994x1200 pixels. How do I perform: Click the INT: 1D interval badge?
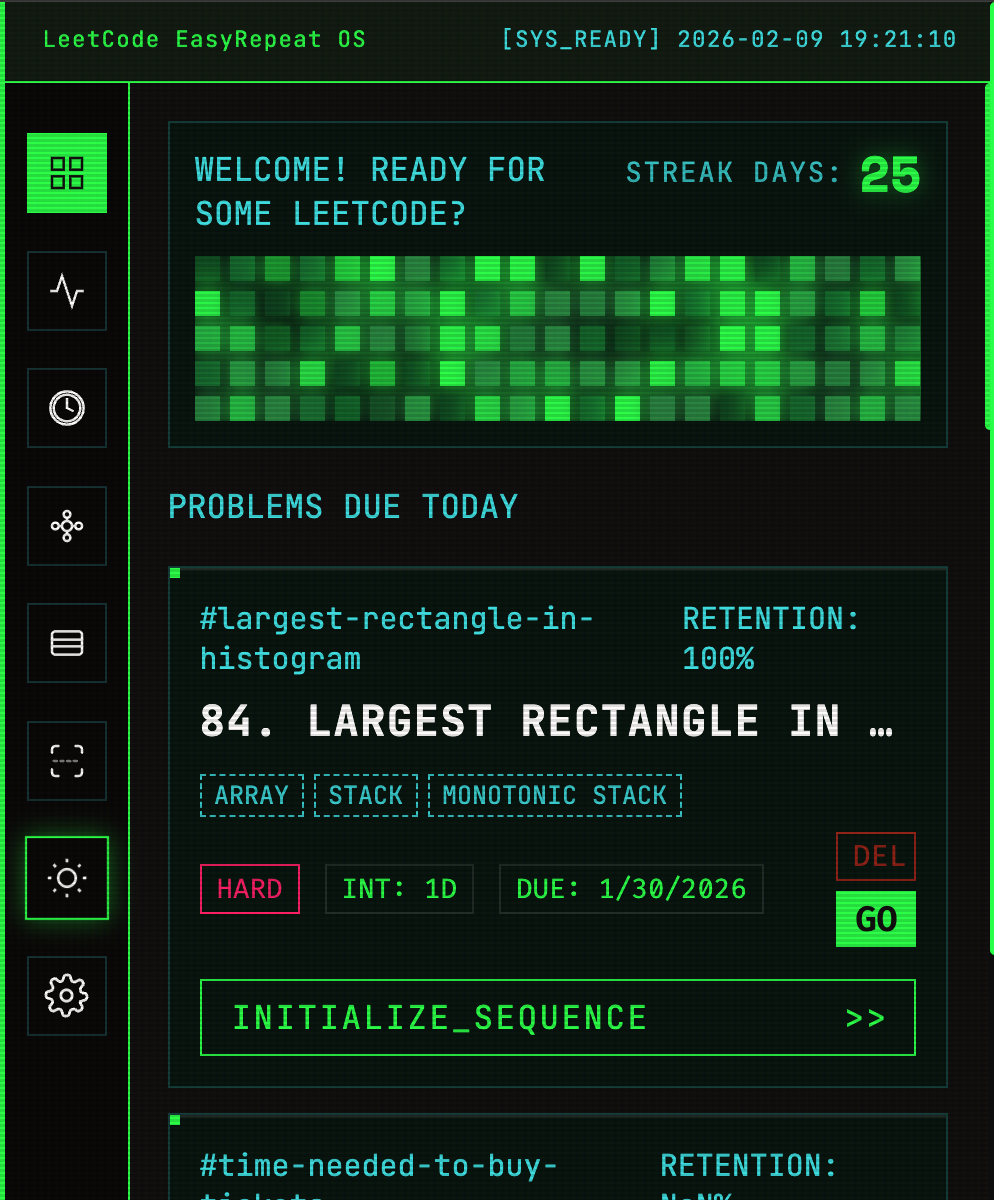[x=399, y=889]
